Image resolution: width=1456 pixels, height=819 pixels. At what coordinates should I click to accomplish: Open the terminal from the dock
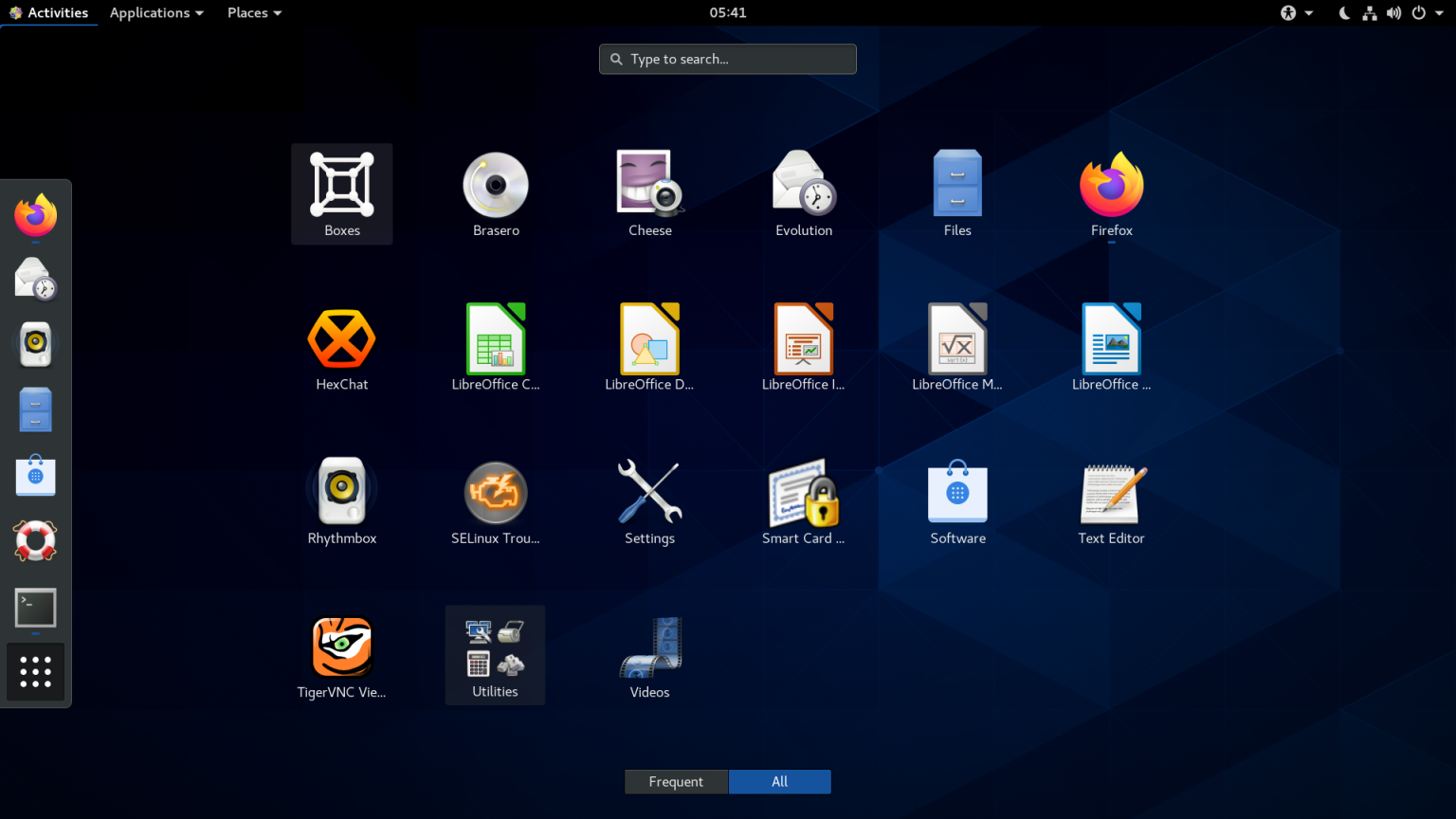[x=35, y=608]
